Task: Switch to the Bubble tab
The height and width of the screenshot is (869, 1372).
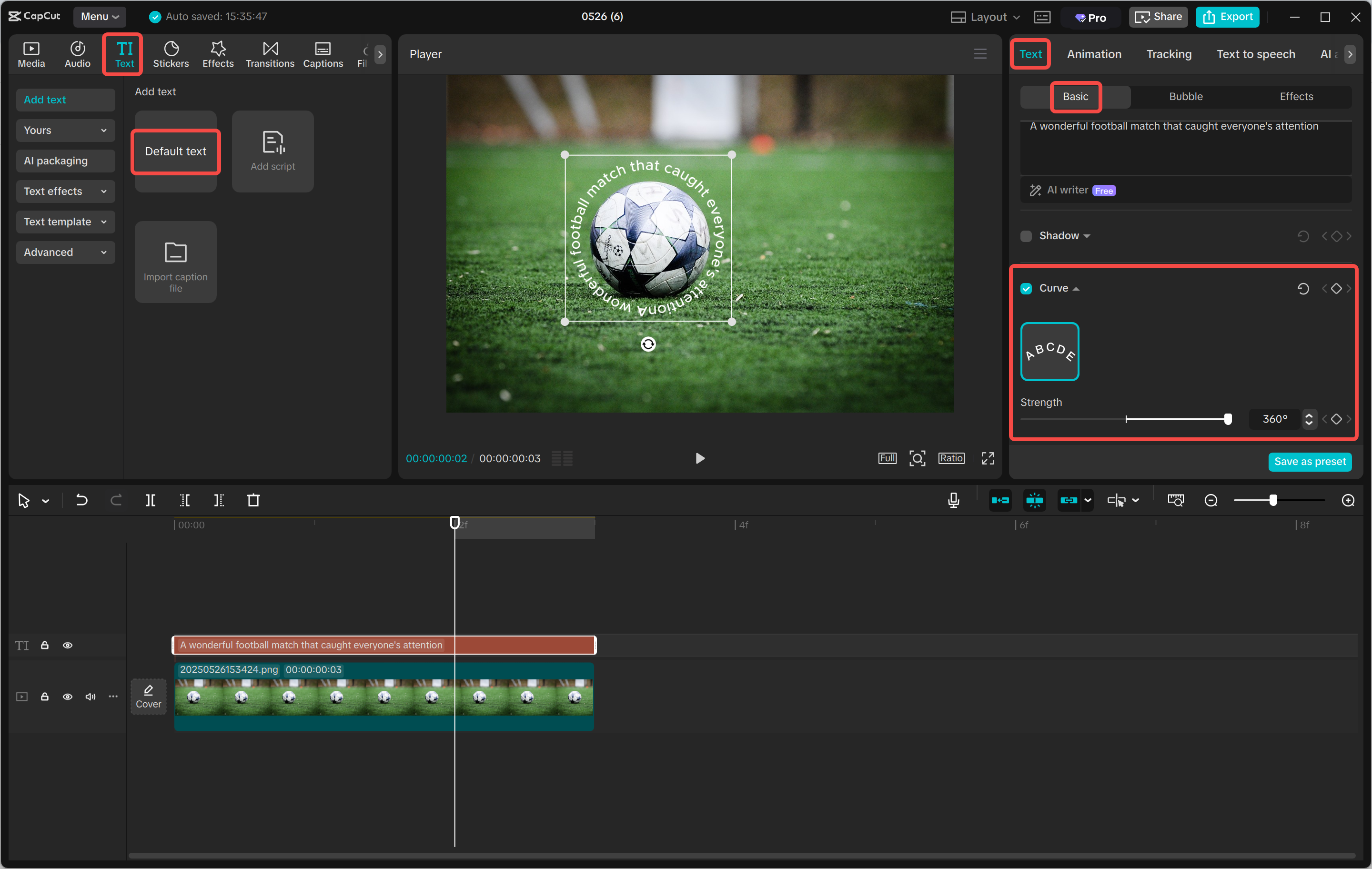Action: pos(1186,96)
